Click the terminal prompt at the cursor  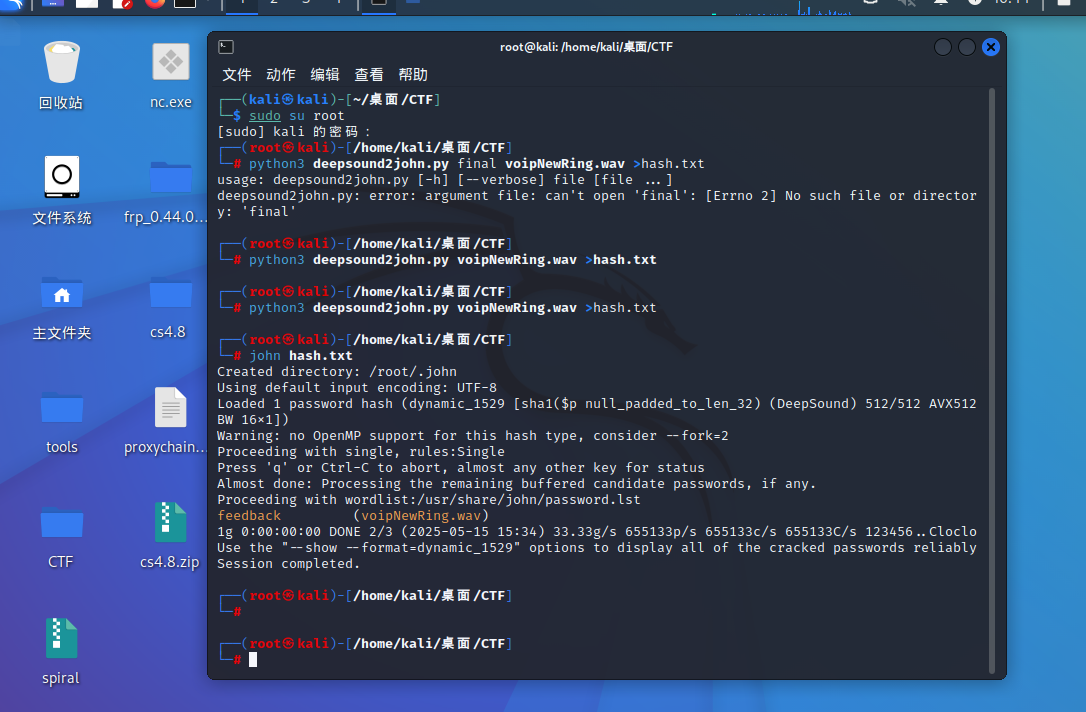[x=252, y=659]
